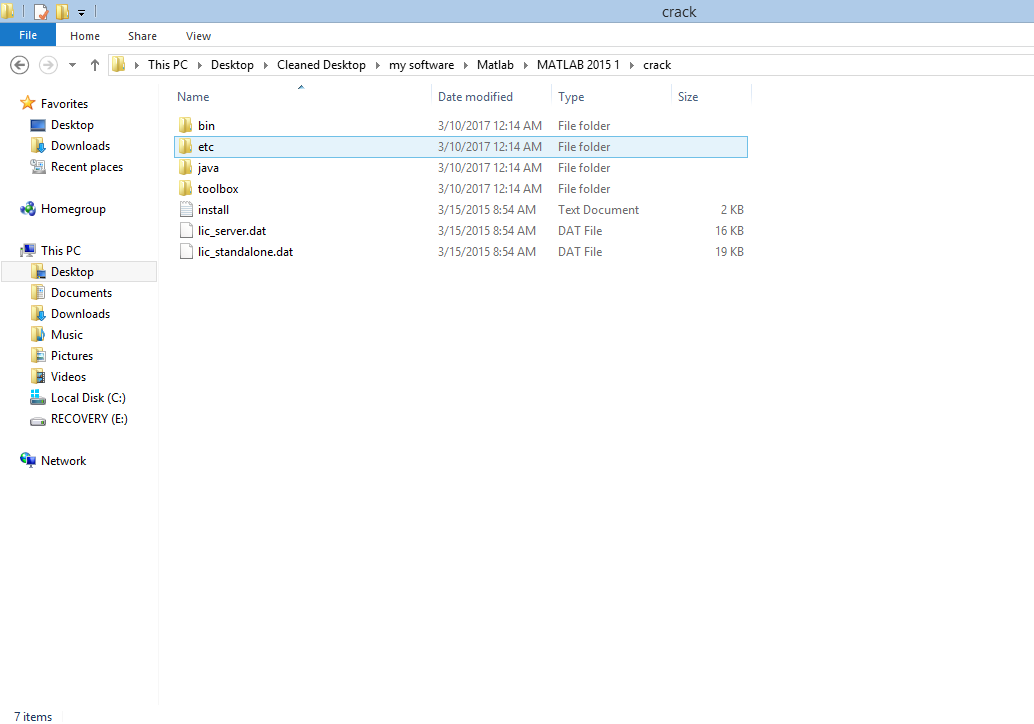Select the toolbox folder icon
The image size is (1034, 724).
[186, 189]
